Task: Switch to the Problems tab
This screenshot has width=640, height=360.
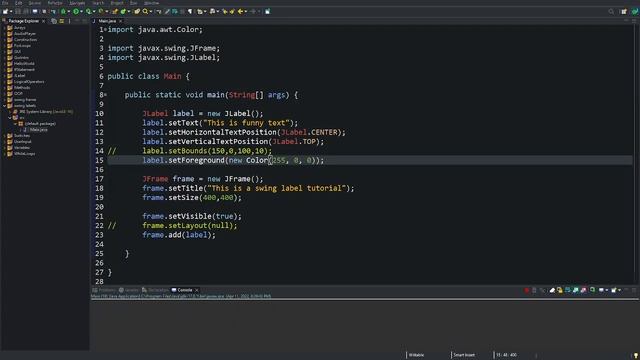Action: [x=104, y=290]
